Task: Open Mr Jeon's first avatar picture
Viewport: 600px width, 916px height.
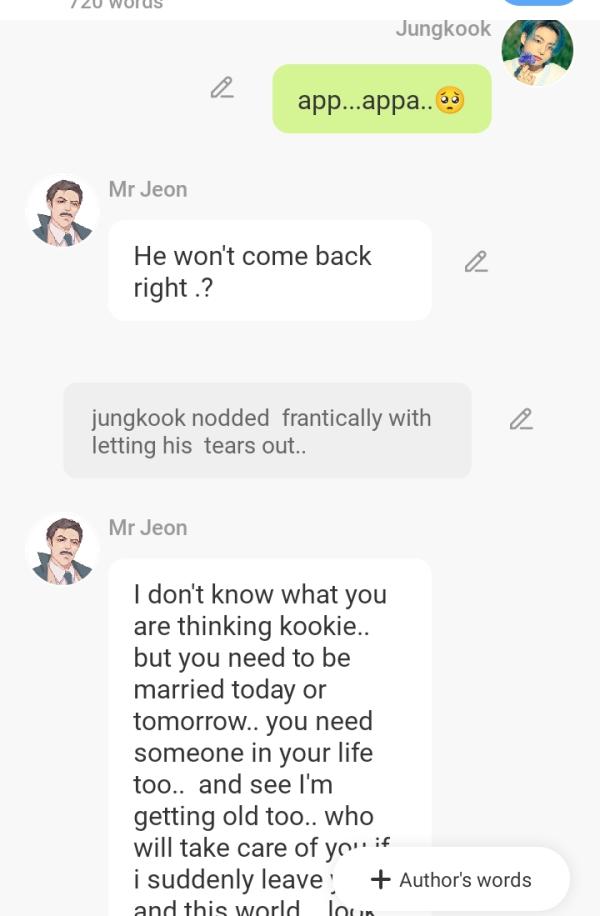Action: [63, 211]
